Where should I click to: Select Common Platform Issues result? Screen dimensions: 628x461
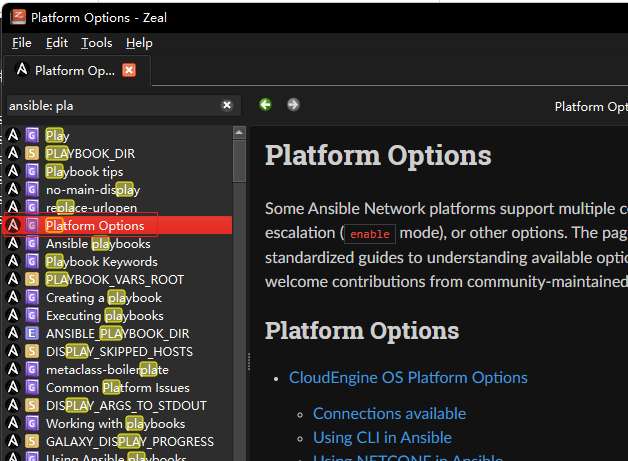pyautogui.click(x=118, y=388)
